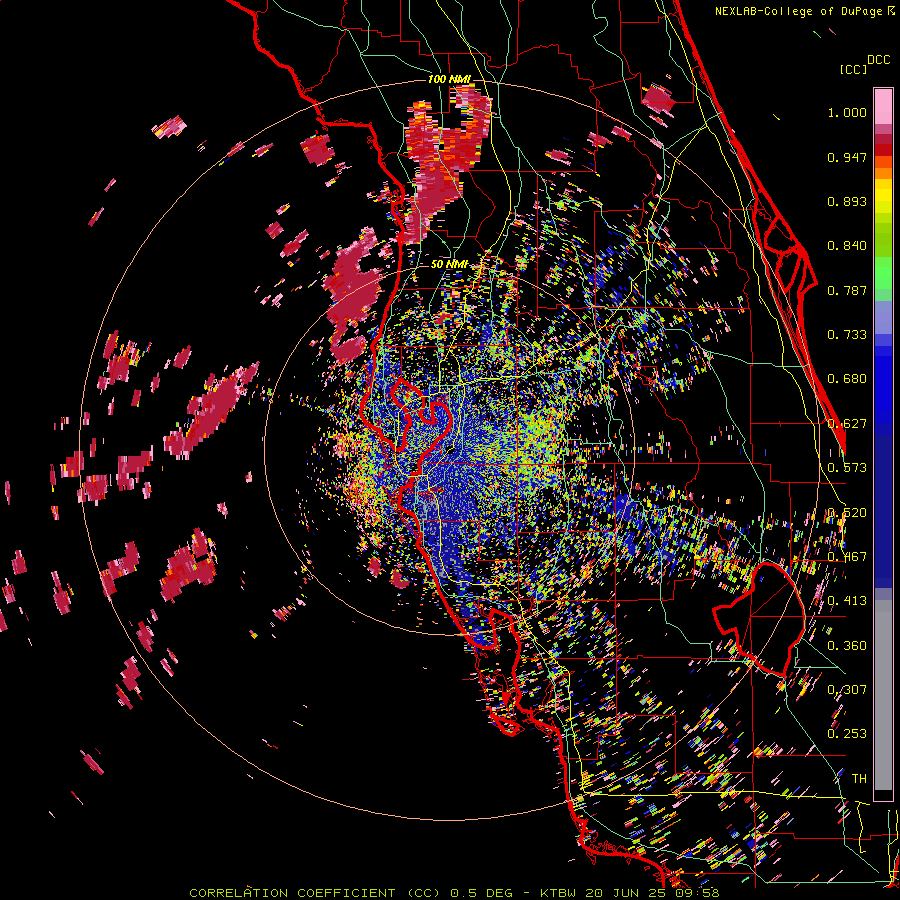
Task: Click the NEXLAB-College of DuPage label
Action: 798,11
